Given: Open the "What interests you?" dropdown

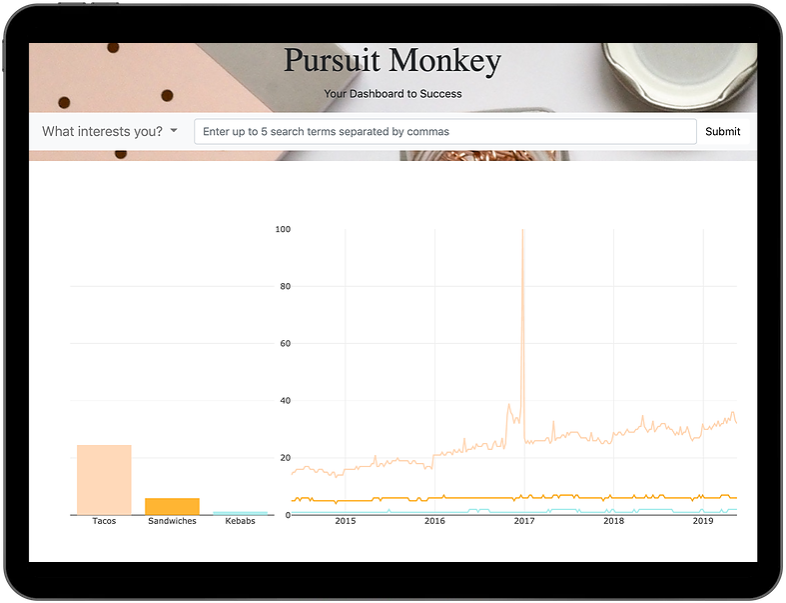Looking at the screenshot, I should tap(110, 131).
